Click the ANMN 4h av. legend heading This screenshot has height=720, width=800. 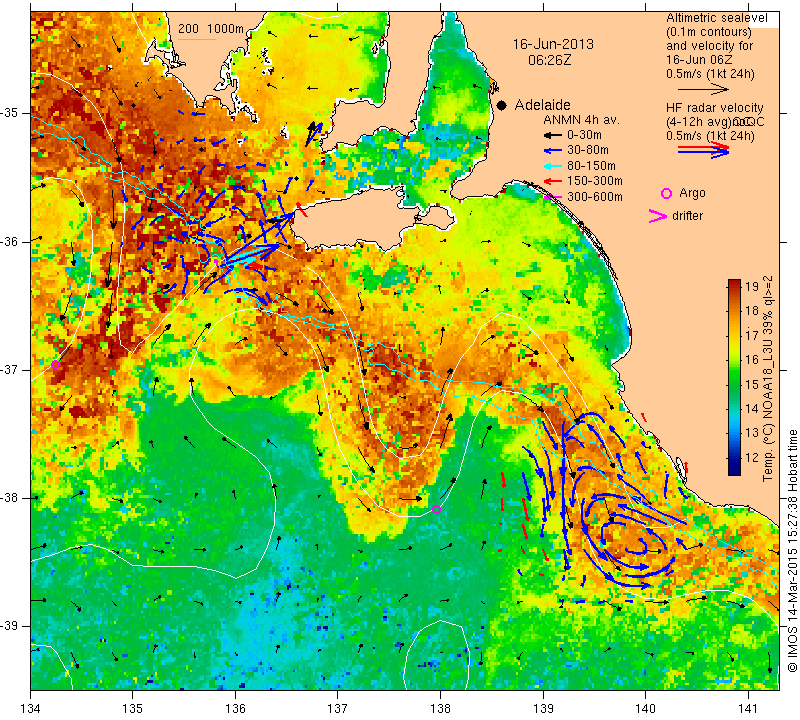click(x=581, y=120)
